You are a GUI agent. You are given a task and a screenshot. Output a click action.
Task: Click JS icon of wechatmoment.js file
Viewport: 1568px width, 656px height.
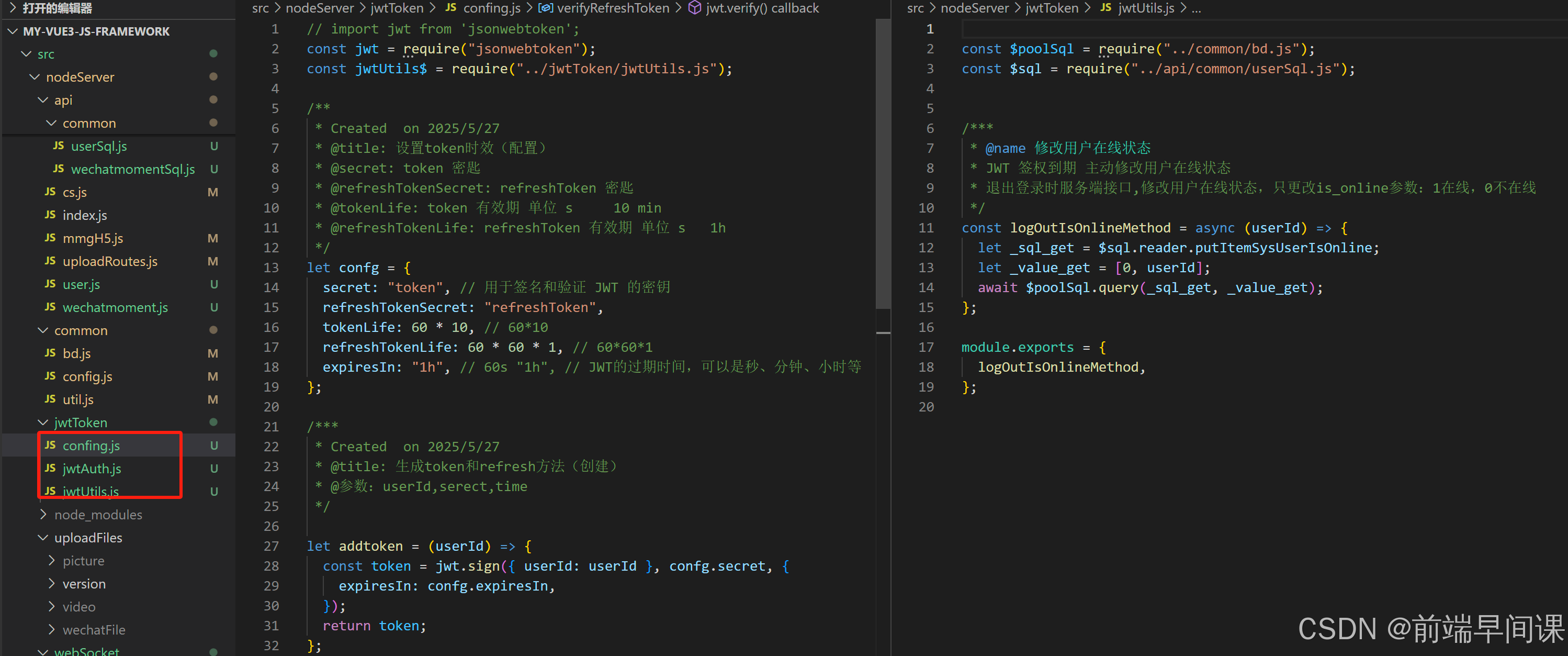(x=50, y=307)
